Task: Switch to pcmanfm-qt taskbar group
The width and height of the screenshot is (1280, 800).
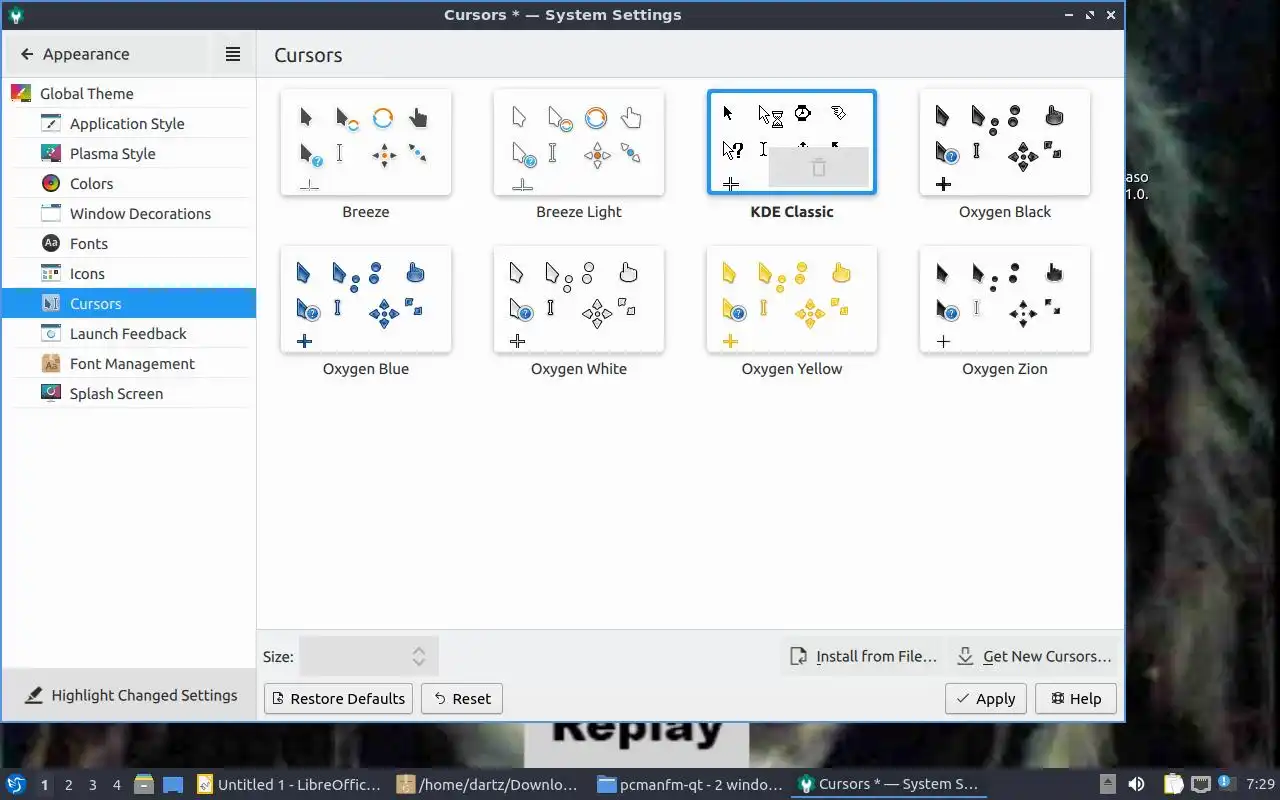Action: click(x=689, y=784)
